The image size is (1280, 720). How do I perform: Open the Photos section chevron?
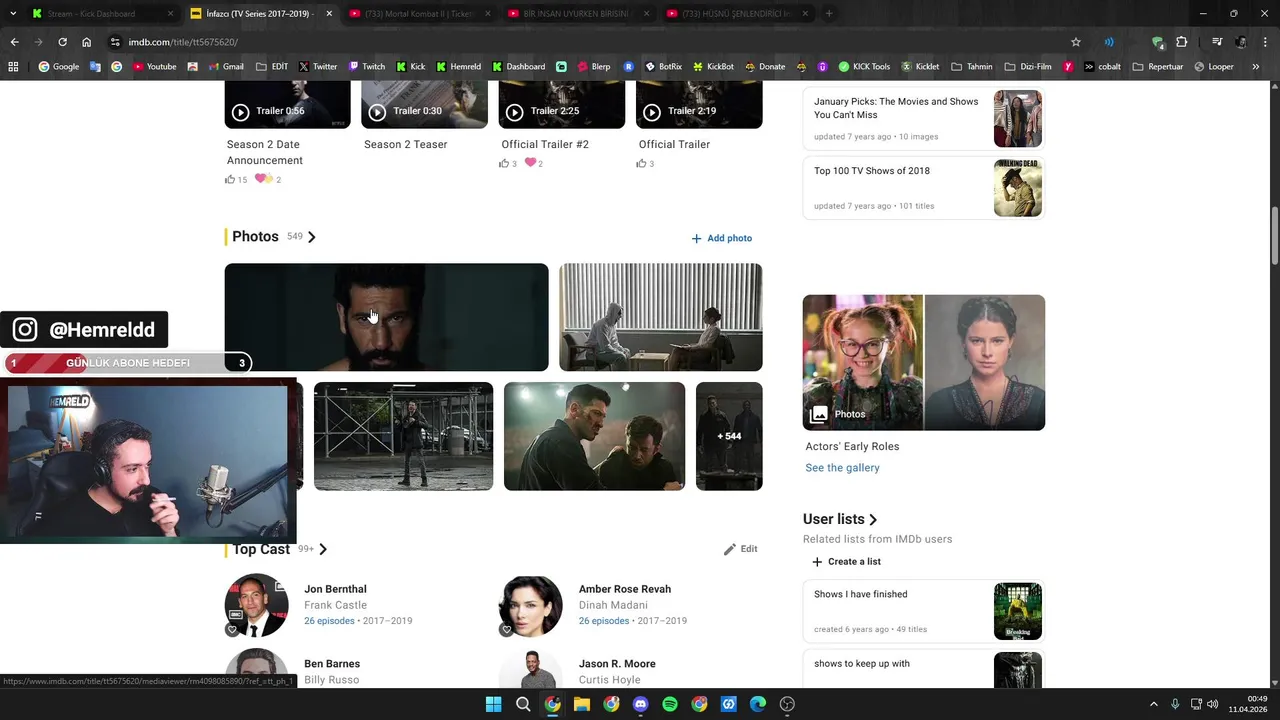(312, 237)
